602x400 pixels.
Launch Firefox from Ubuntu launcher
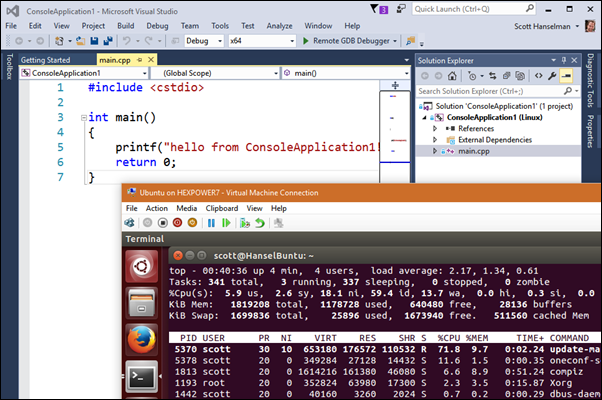click(x=141, y=340)
